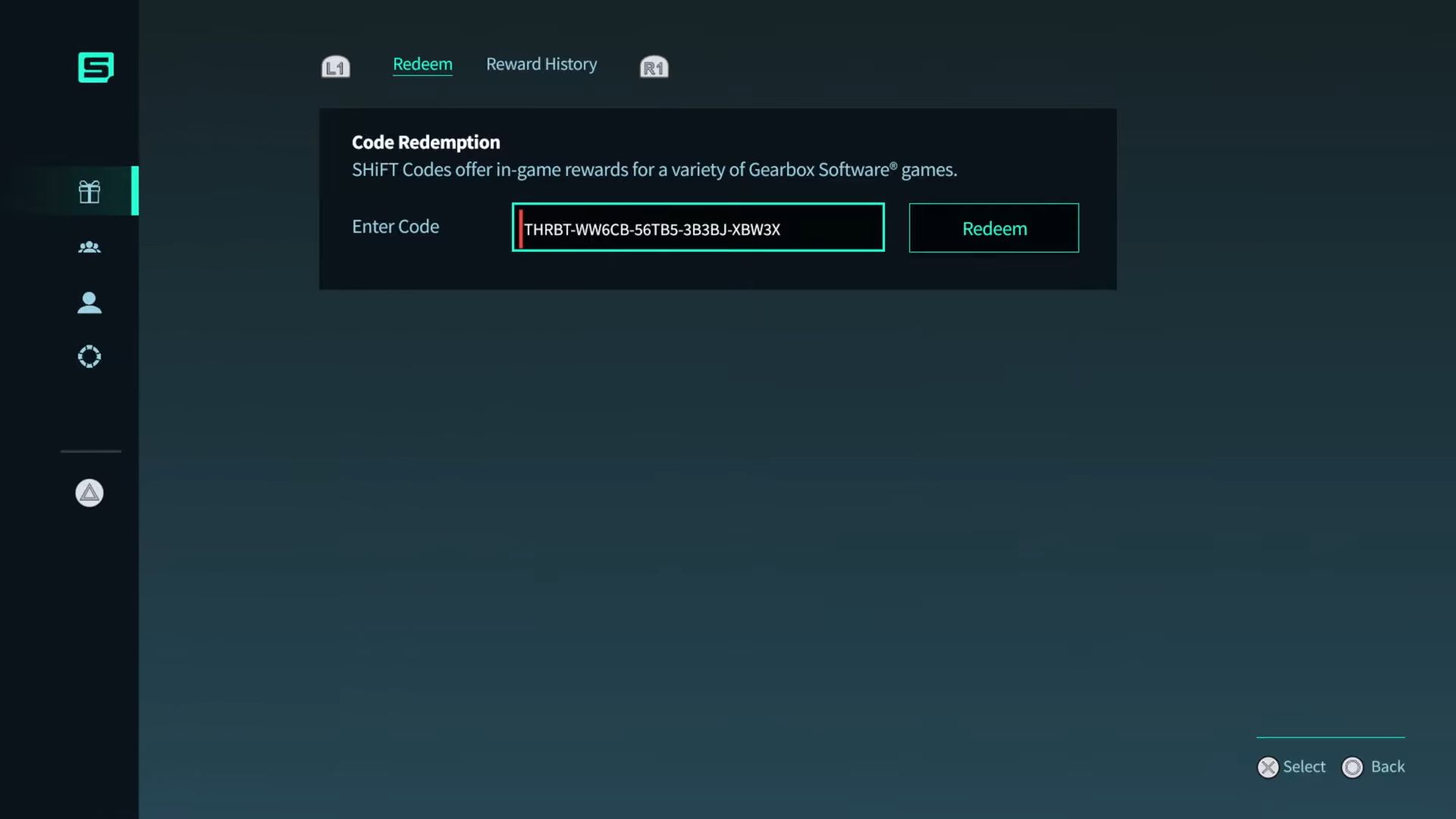Click the Enter Code label

tap(395, 227)
